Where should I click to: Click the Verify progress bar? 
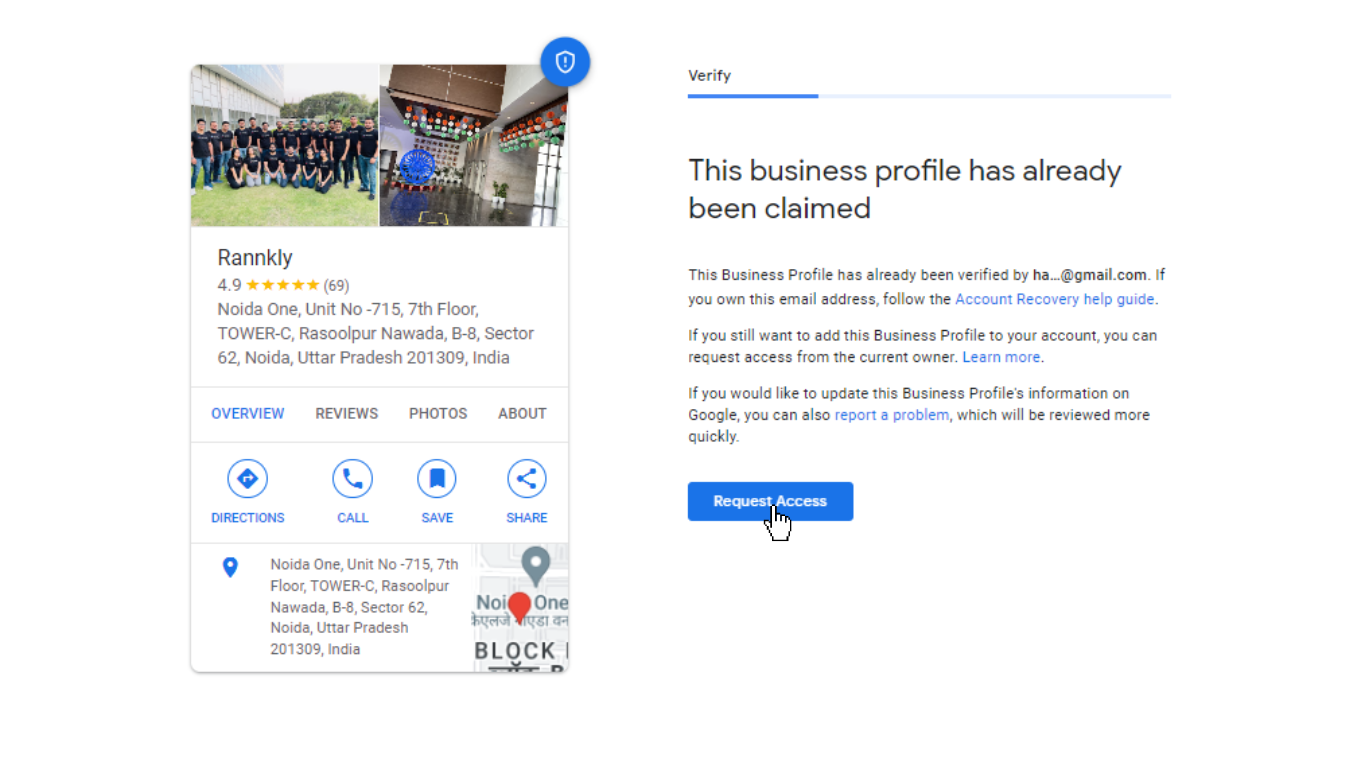(929, 96)
